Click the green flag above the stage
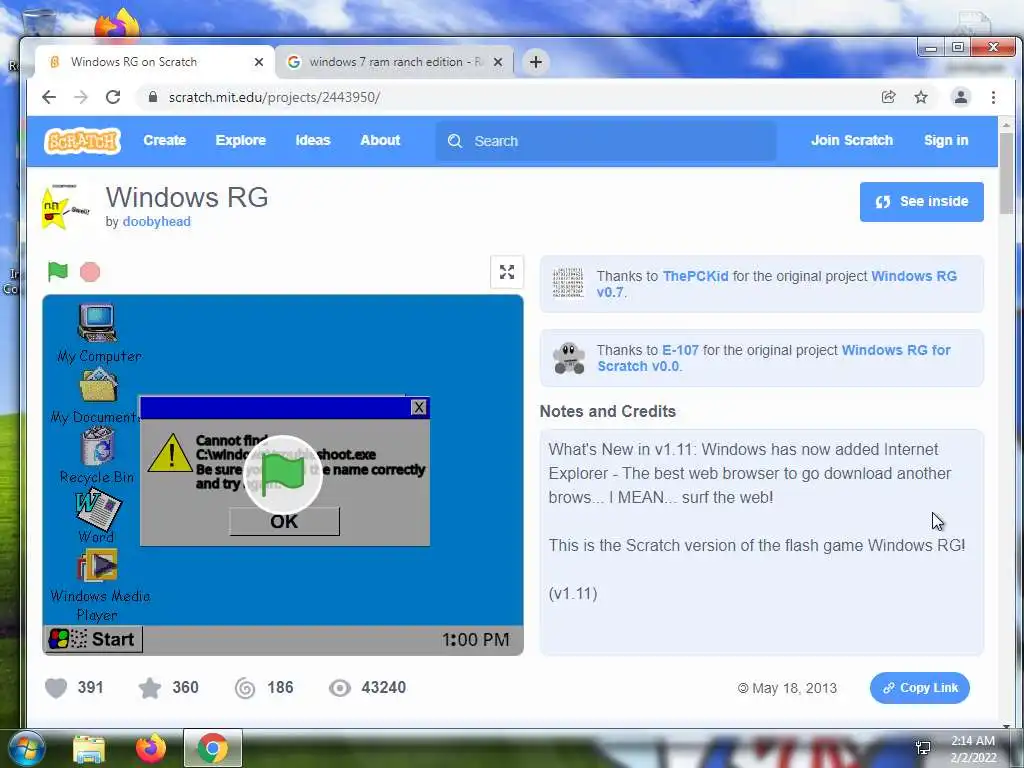Image resolution: width=1024 pixels, height=768 pixels. tap(57, 271)
